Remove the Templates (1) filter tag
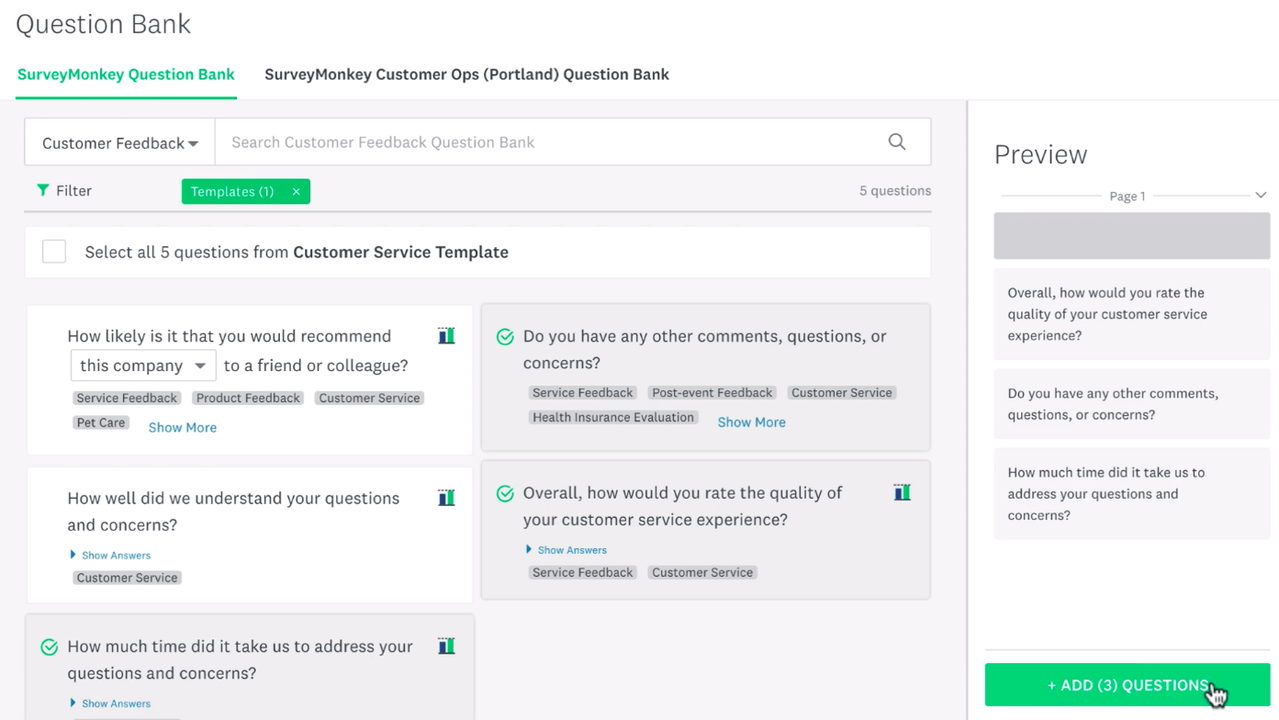Viewport: 1279px width, 720px height. (x=296, y=192)
